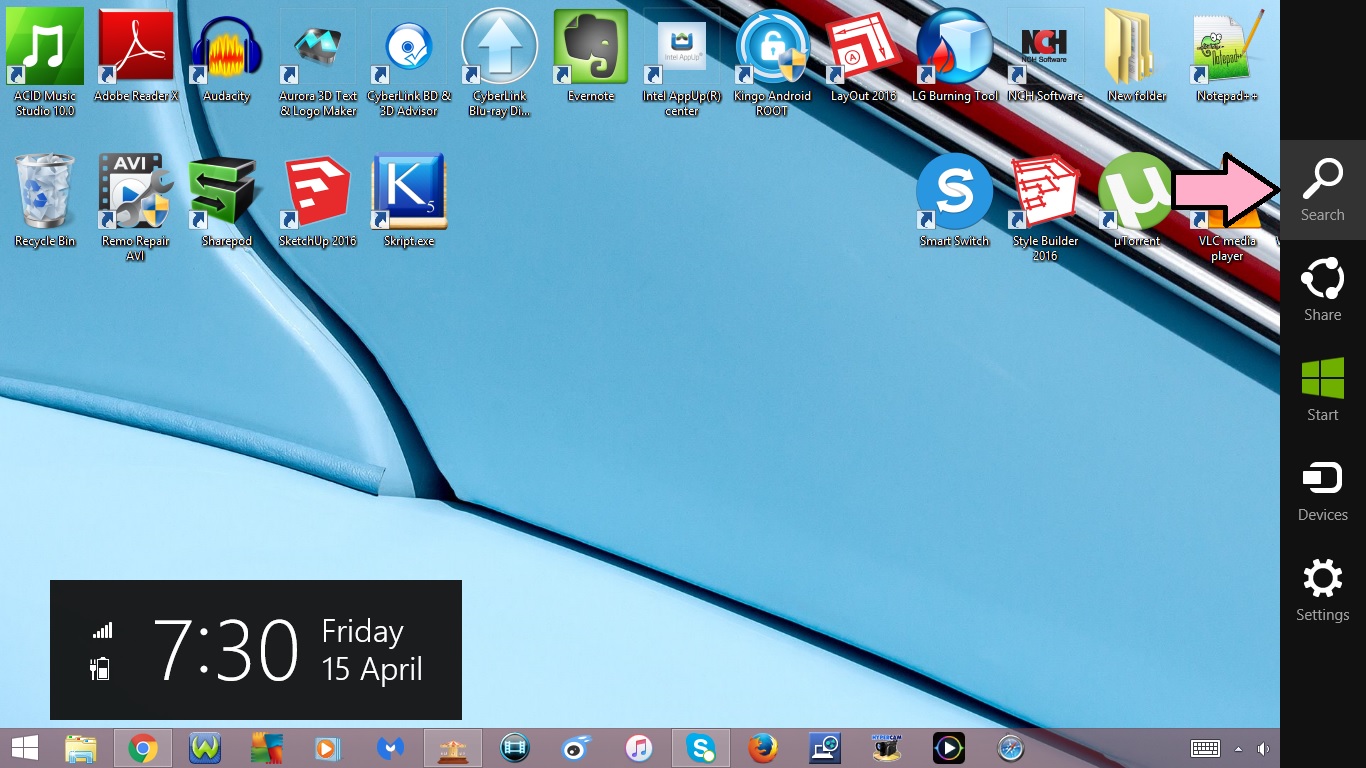The width and height of the screenshot is (1366, 768).
Task: Open AVG antivirus from the taskbar
Action: tap(267, 748)
